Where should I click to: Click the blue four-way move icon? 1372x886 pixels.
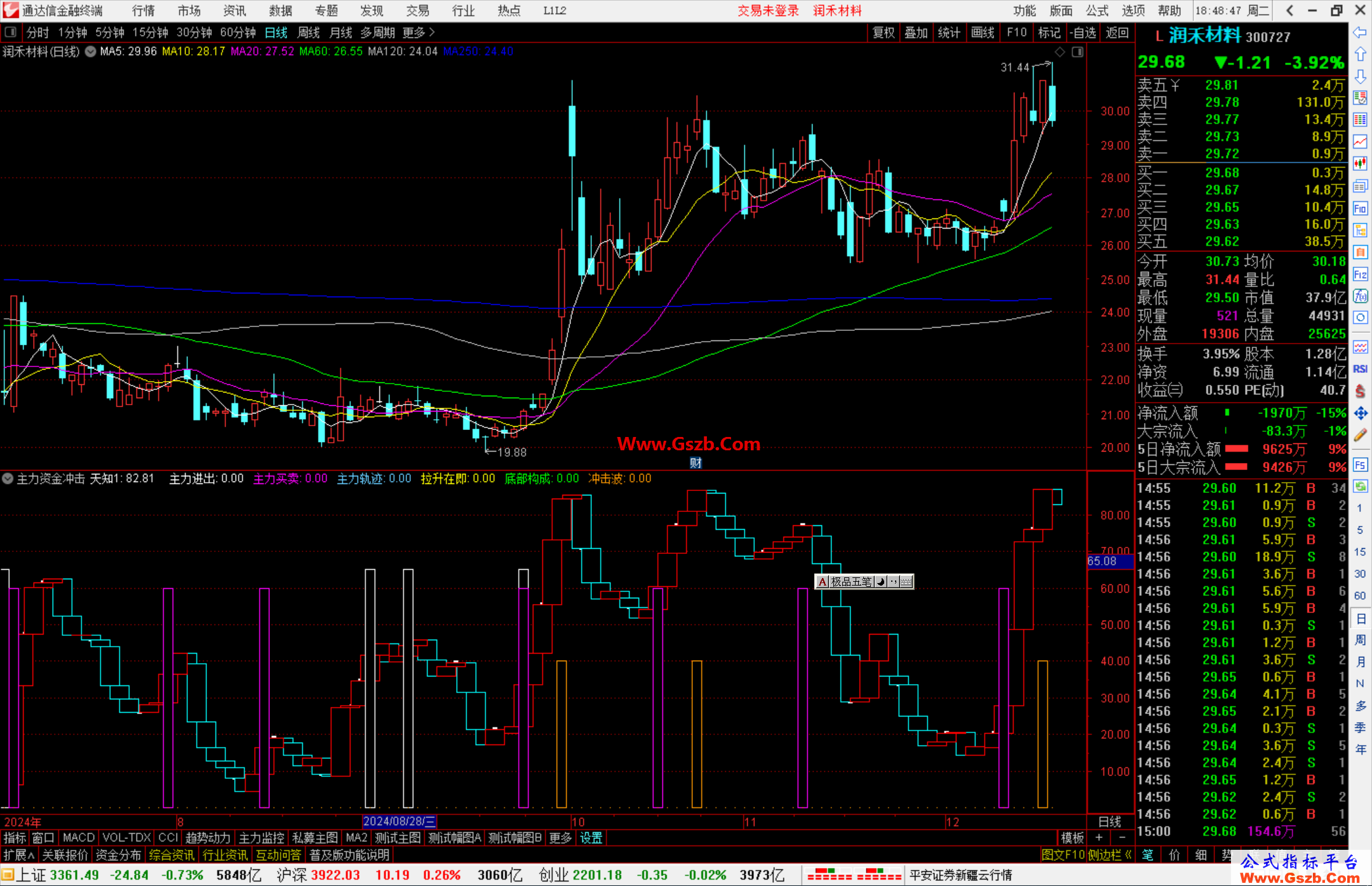tap(1360, 413)
